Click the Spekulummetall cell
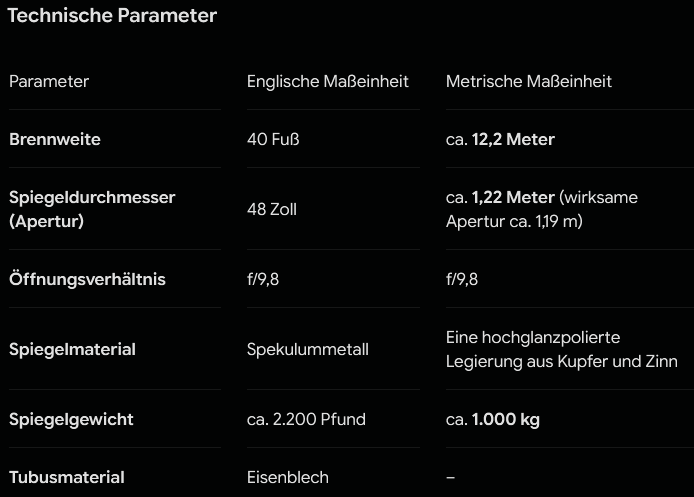 (308, 349)
